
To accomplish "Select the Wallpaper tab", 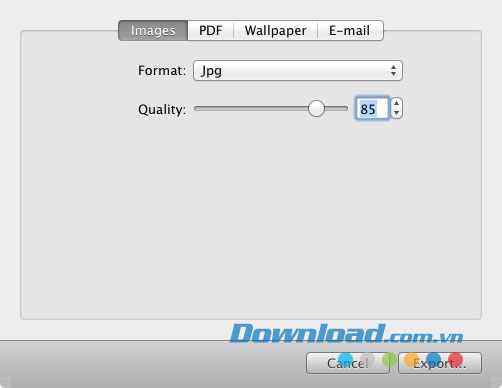I will pos(275,31).
